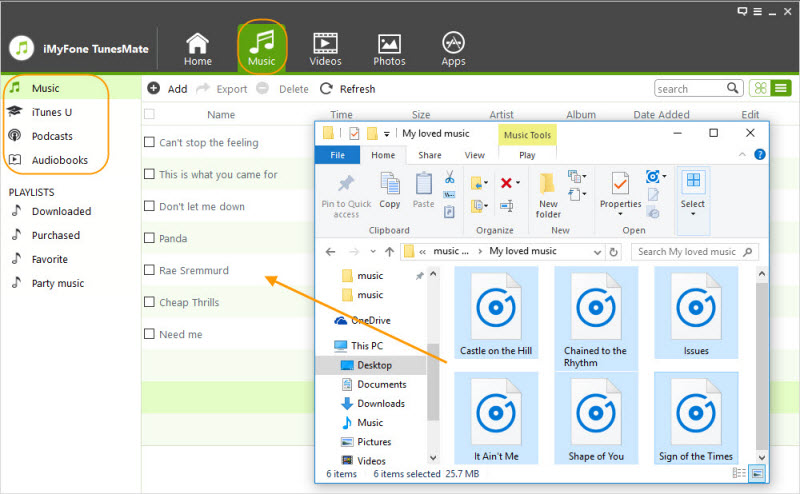Refresh the Explorer folder view
The height and width of the screenshot is (494, 800).
pos(613,252)
